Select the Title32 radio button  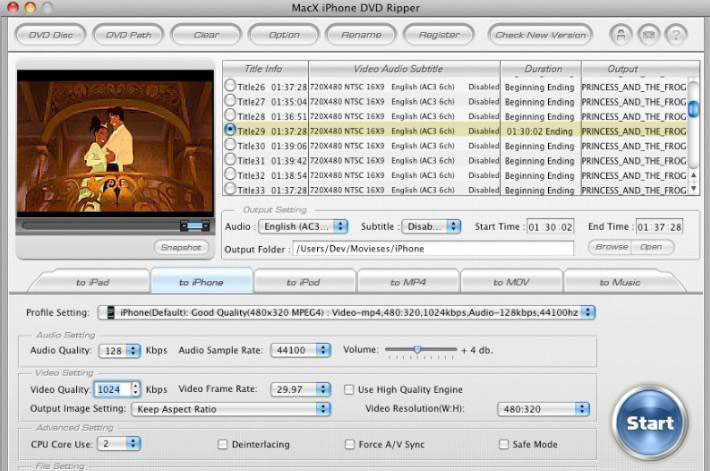[230, 174]
